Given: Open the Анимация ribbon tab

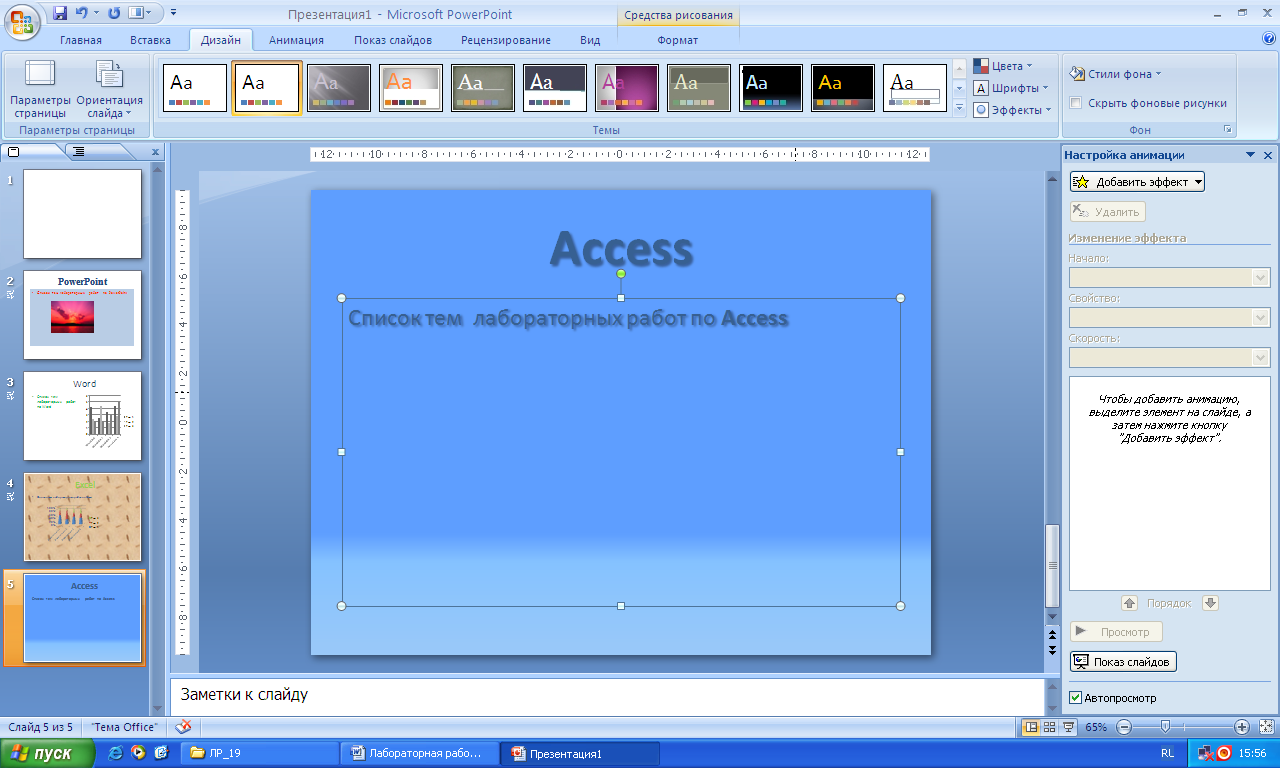Looking at the screenshot, I should tap(296, 40).
